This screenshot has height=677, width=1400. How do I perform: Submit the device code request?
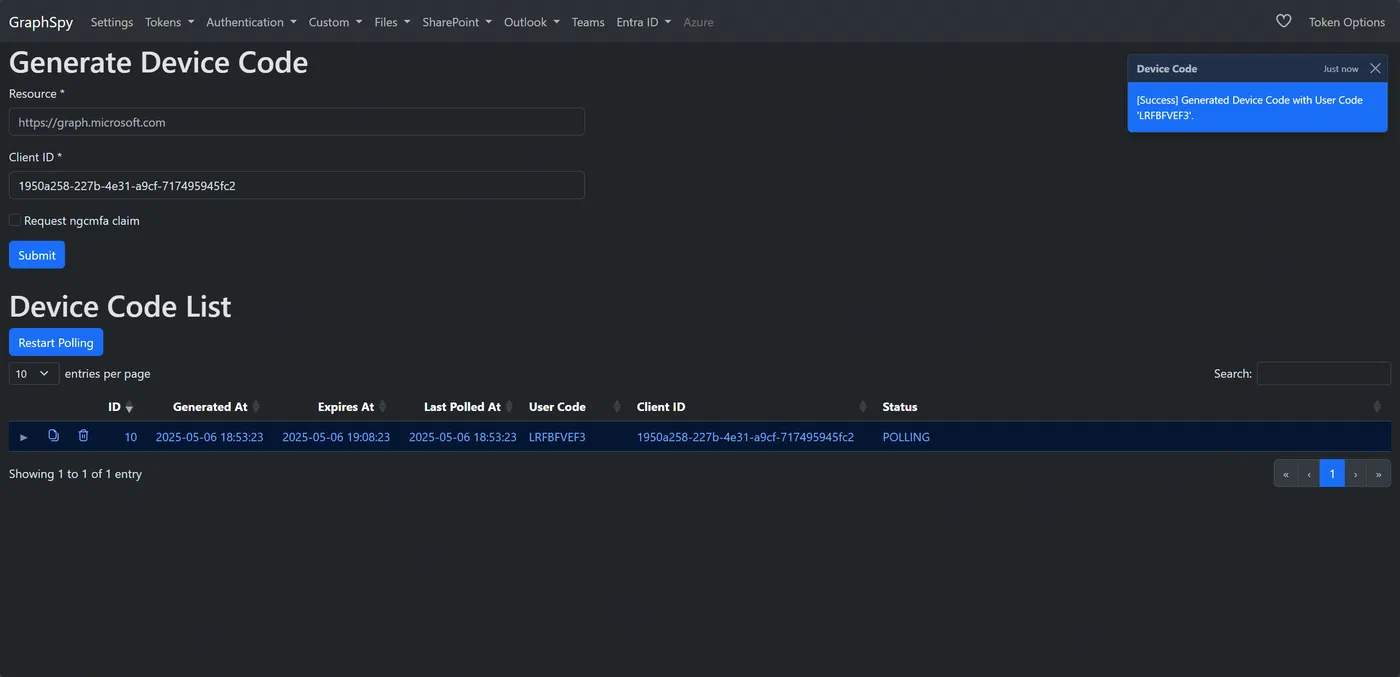[37, 255]
